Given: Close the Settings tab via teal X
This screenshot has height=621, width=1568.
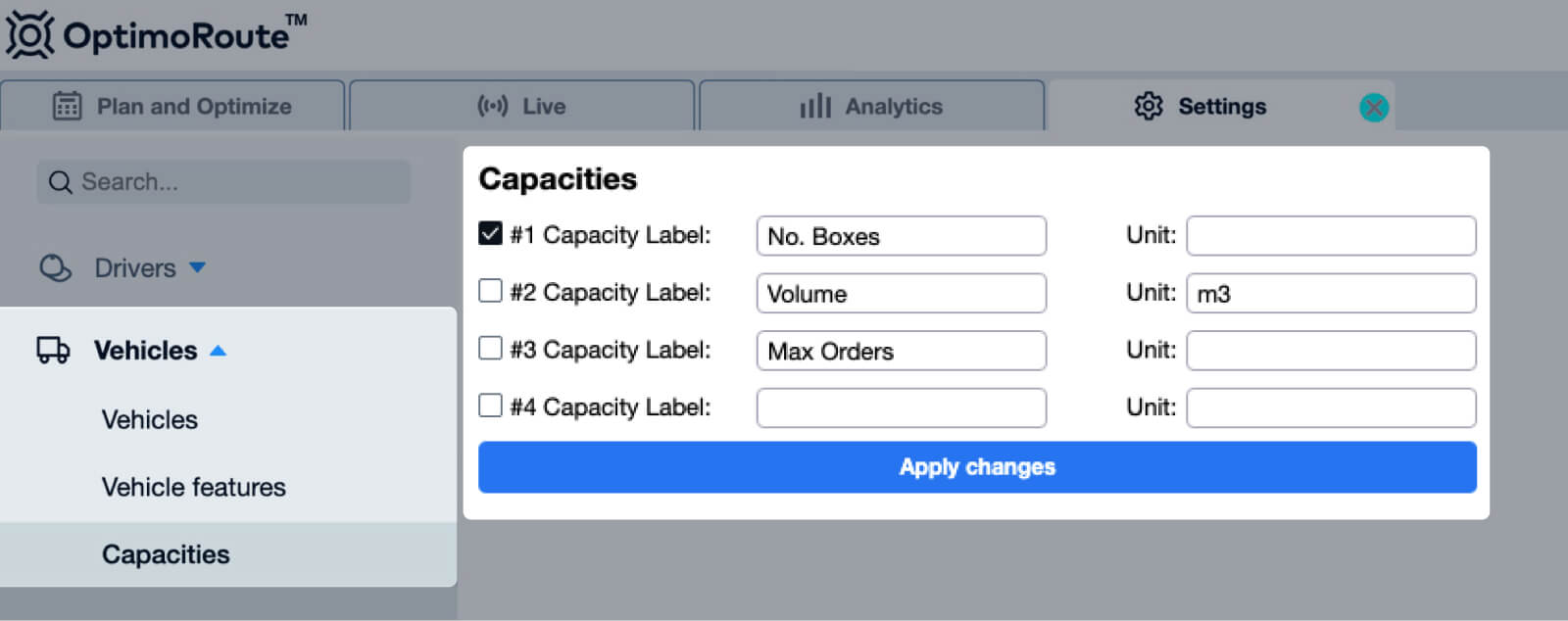Looking at the screenshot, I should [1374, 108].
